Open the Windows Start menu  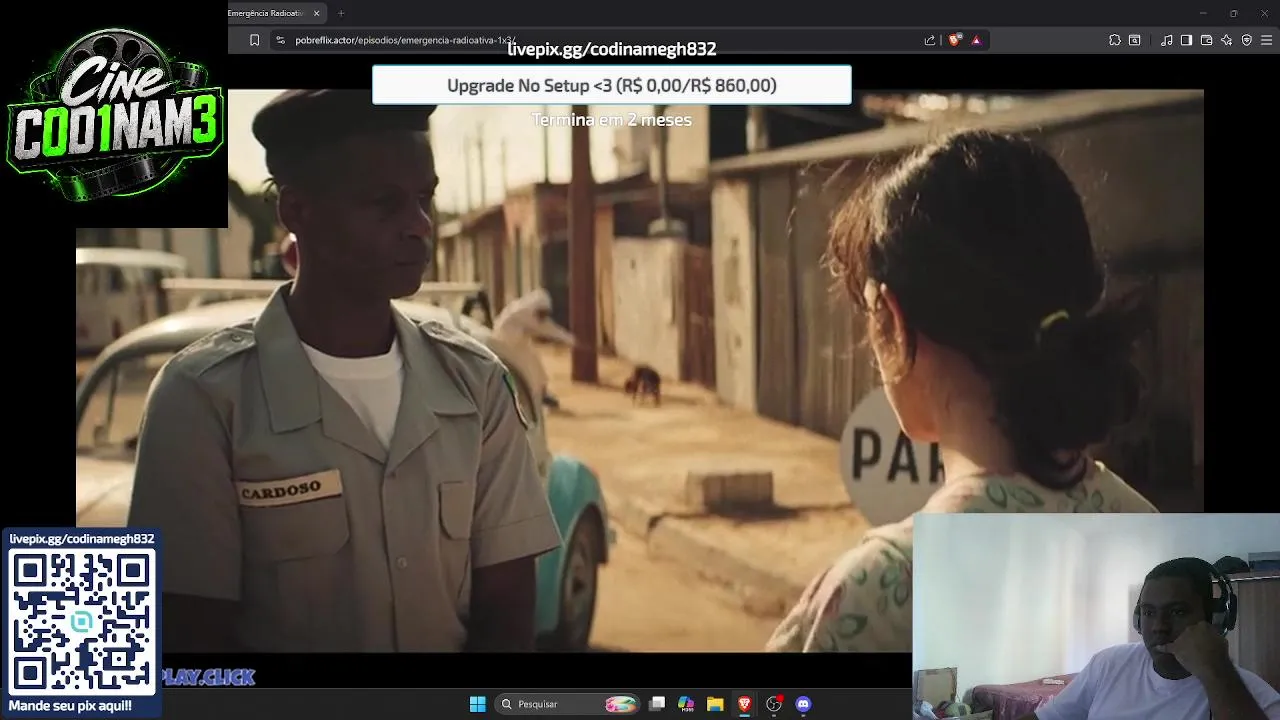[x=477, y=704]
